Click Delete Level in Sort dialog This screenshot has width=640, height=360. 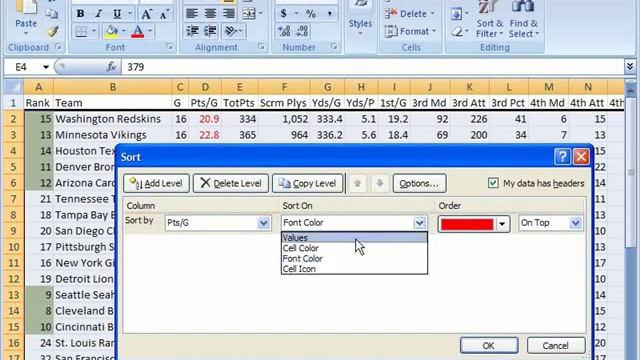tap(231, 183)
